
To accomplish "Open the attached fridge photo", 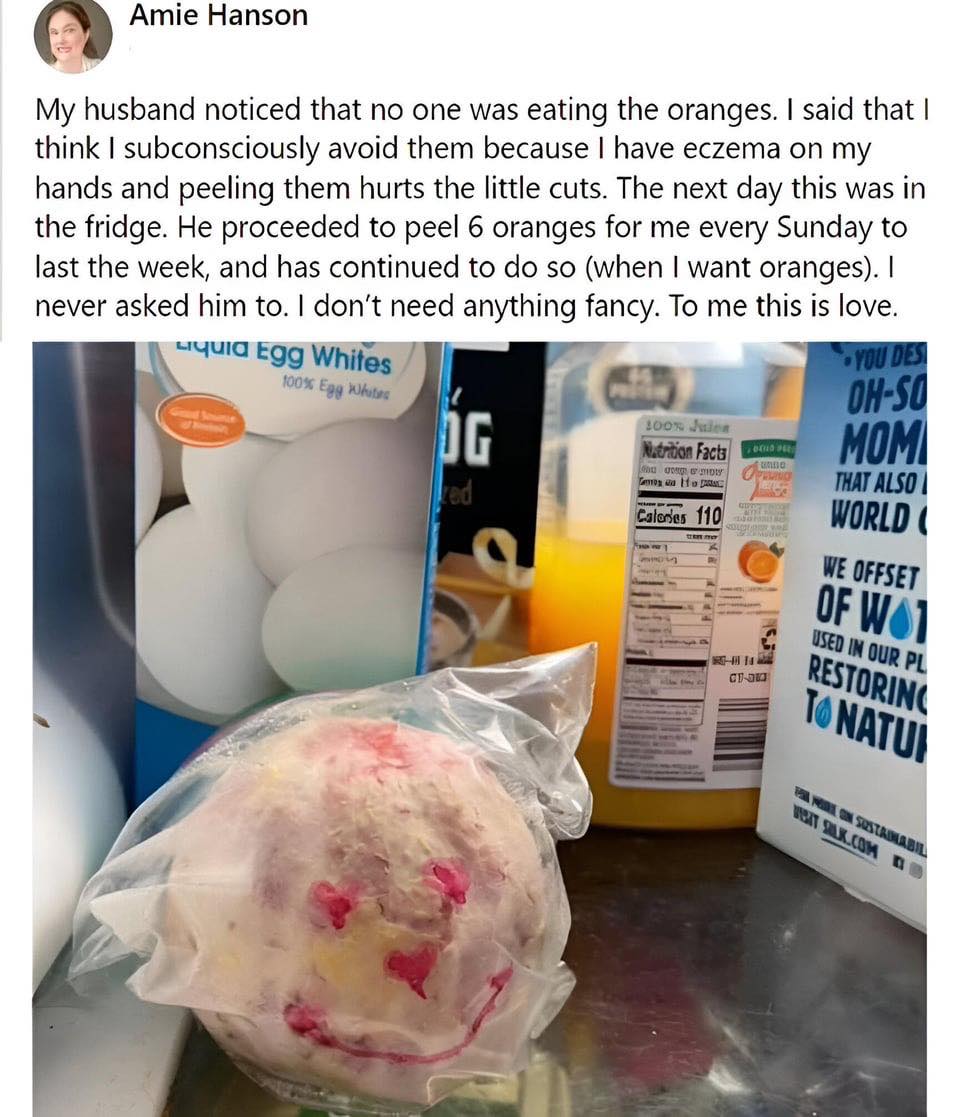I will pyautogui.click(x=479, y=729).
